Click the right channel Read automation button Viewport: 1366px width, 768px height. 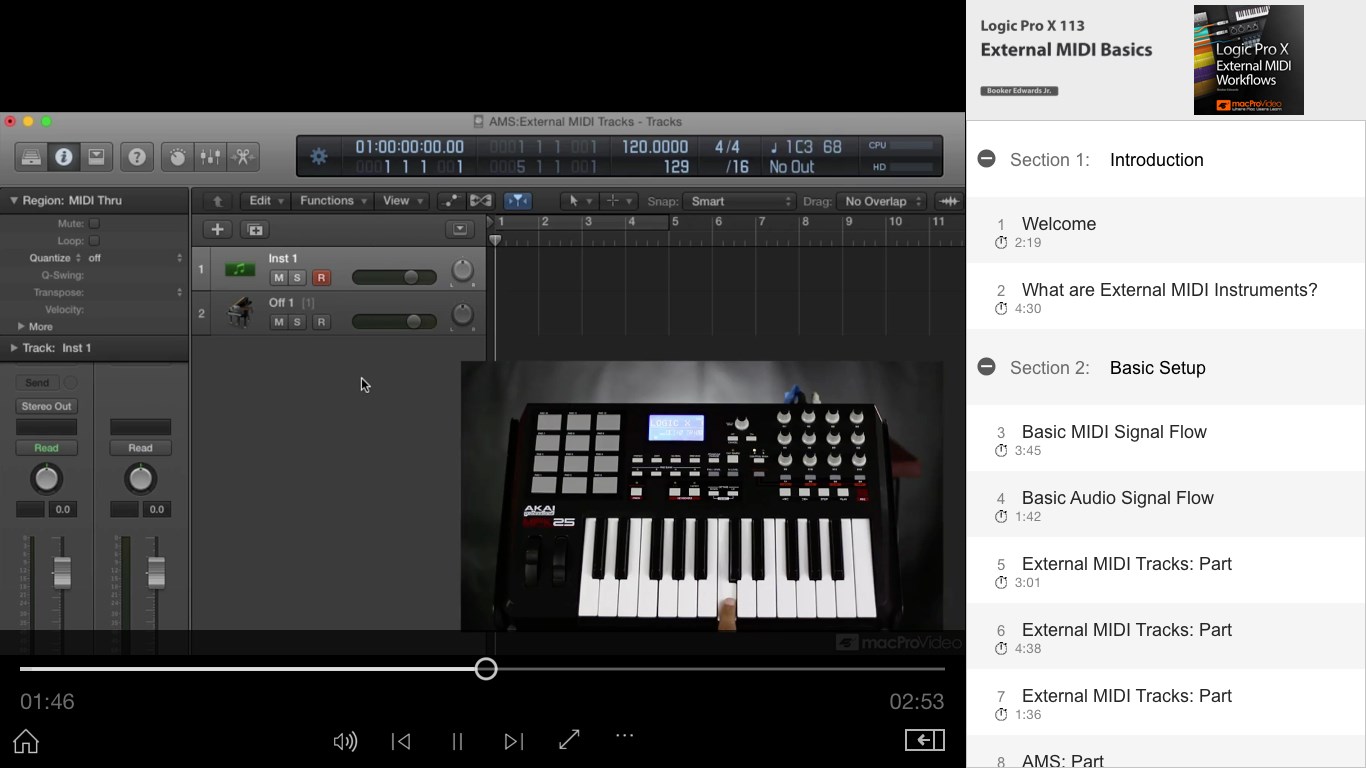(140, 448)
